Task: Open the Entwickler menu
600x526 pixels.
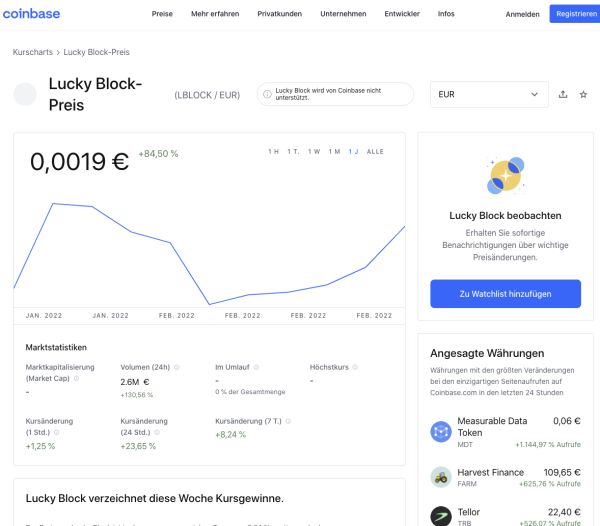Action: pyautogui.click(x=402, y=14)
